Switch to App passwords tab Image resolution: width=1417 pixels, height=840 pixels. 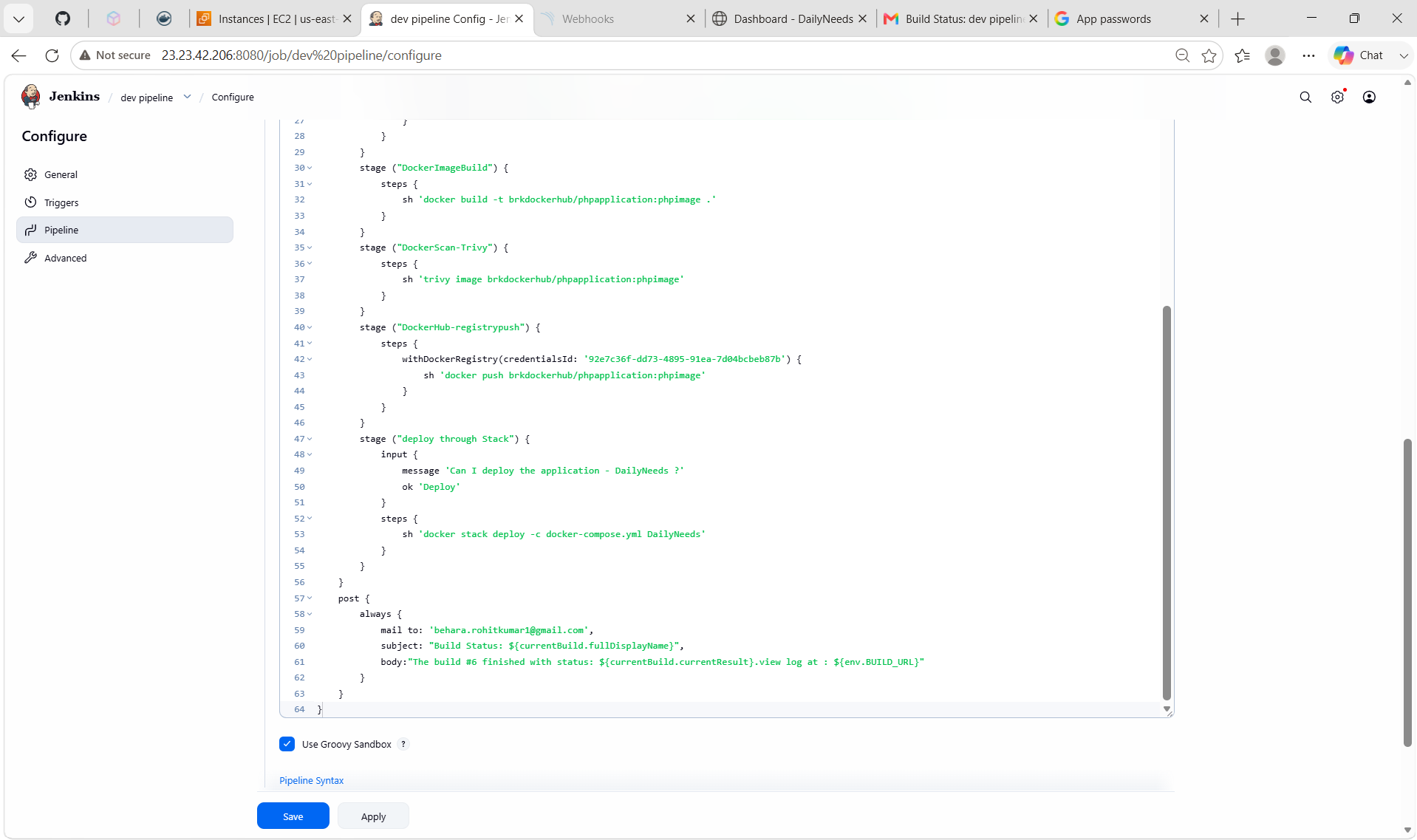pos(1132,18)
